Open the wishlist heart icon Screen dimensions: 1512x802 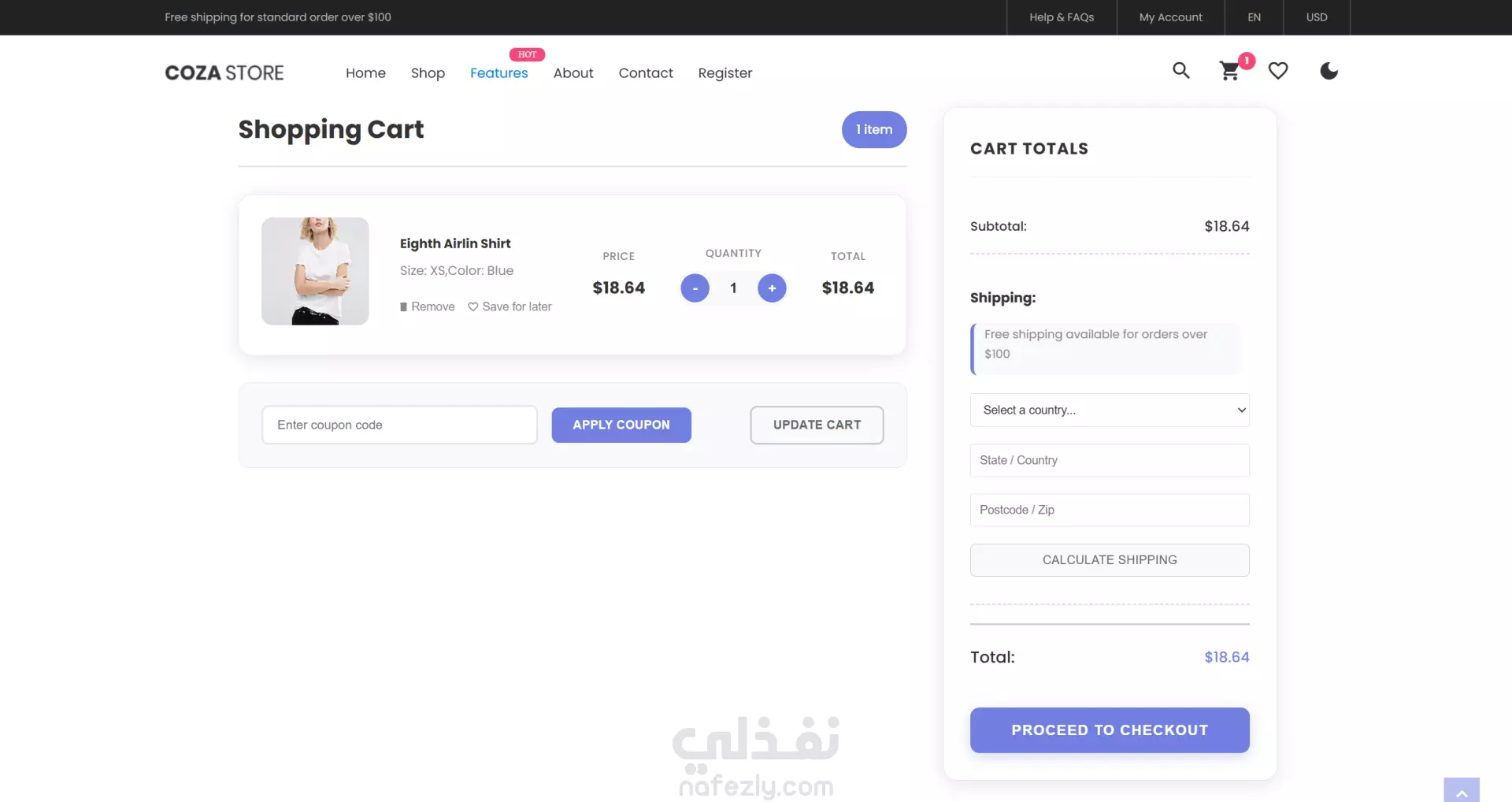point(1278,71)
